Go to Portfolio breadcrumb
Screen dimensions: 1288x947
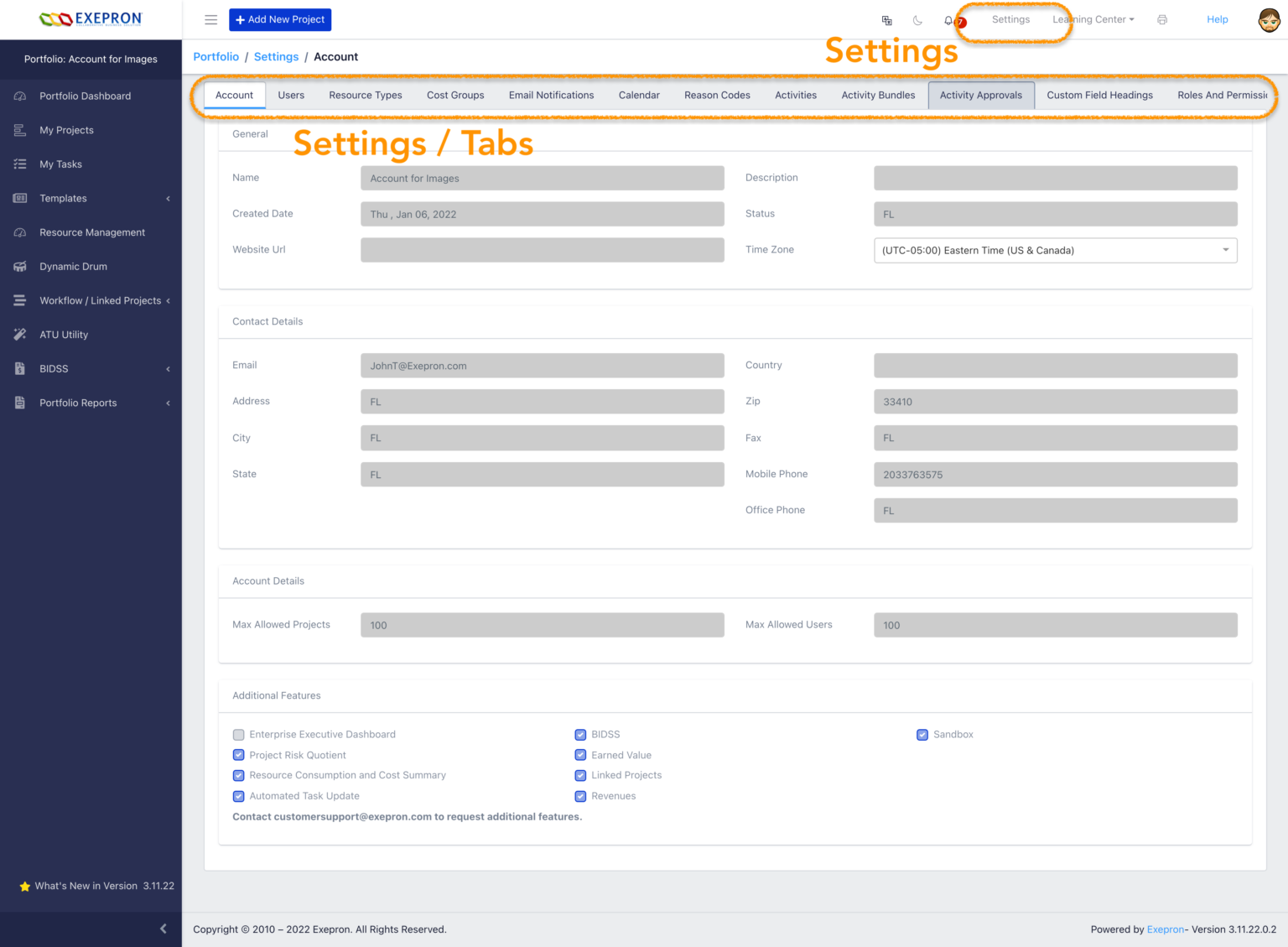[216, 56]
